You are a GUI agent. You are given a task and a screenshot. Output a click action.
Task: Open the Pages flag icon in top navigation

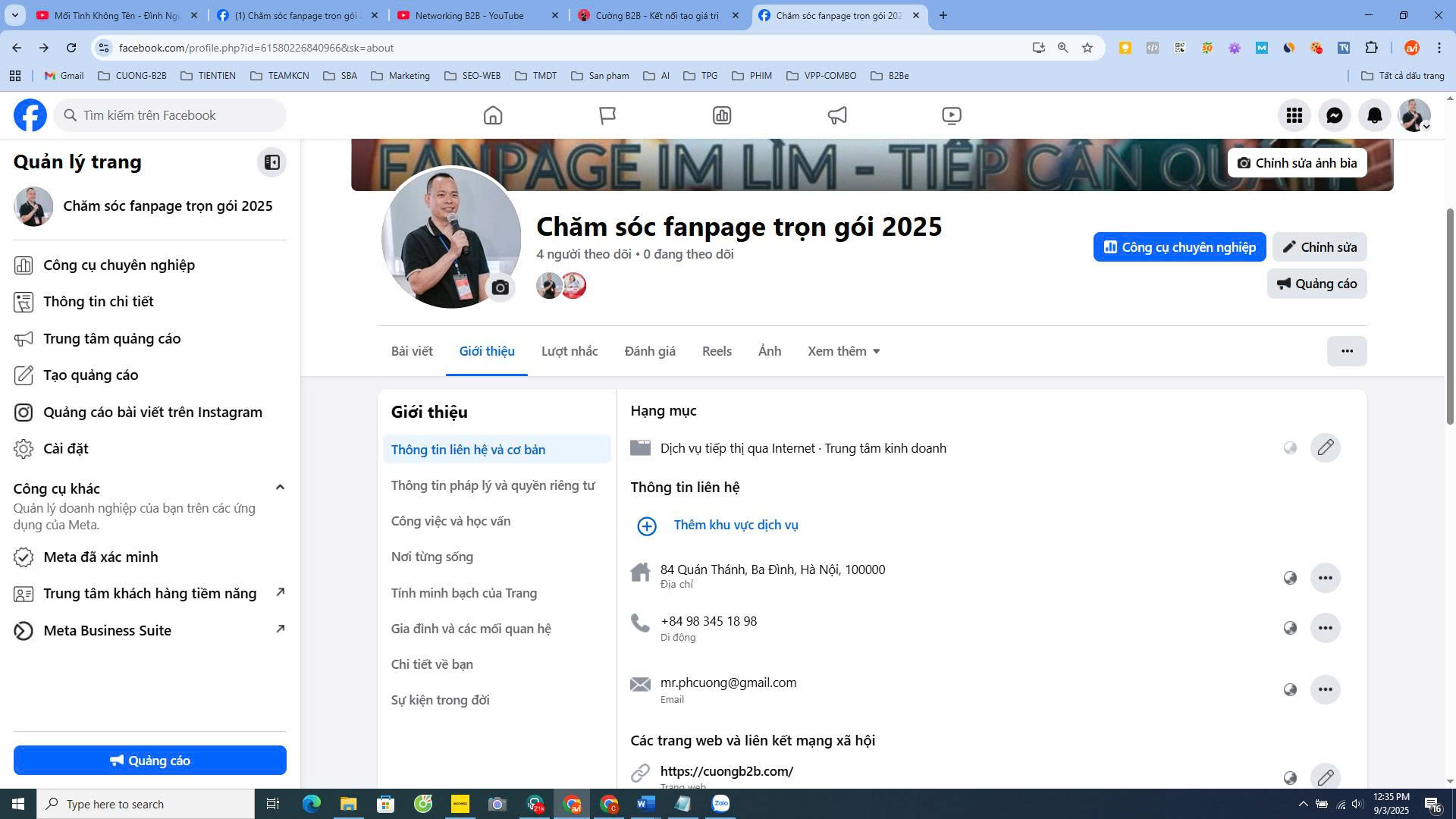(x=607, y=115)
